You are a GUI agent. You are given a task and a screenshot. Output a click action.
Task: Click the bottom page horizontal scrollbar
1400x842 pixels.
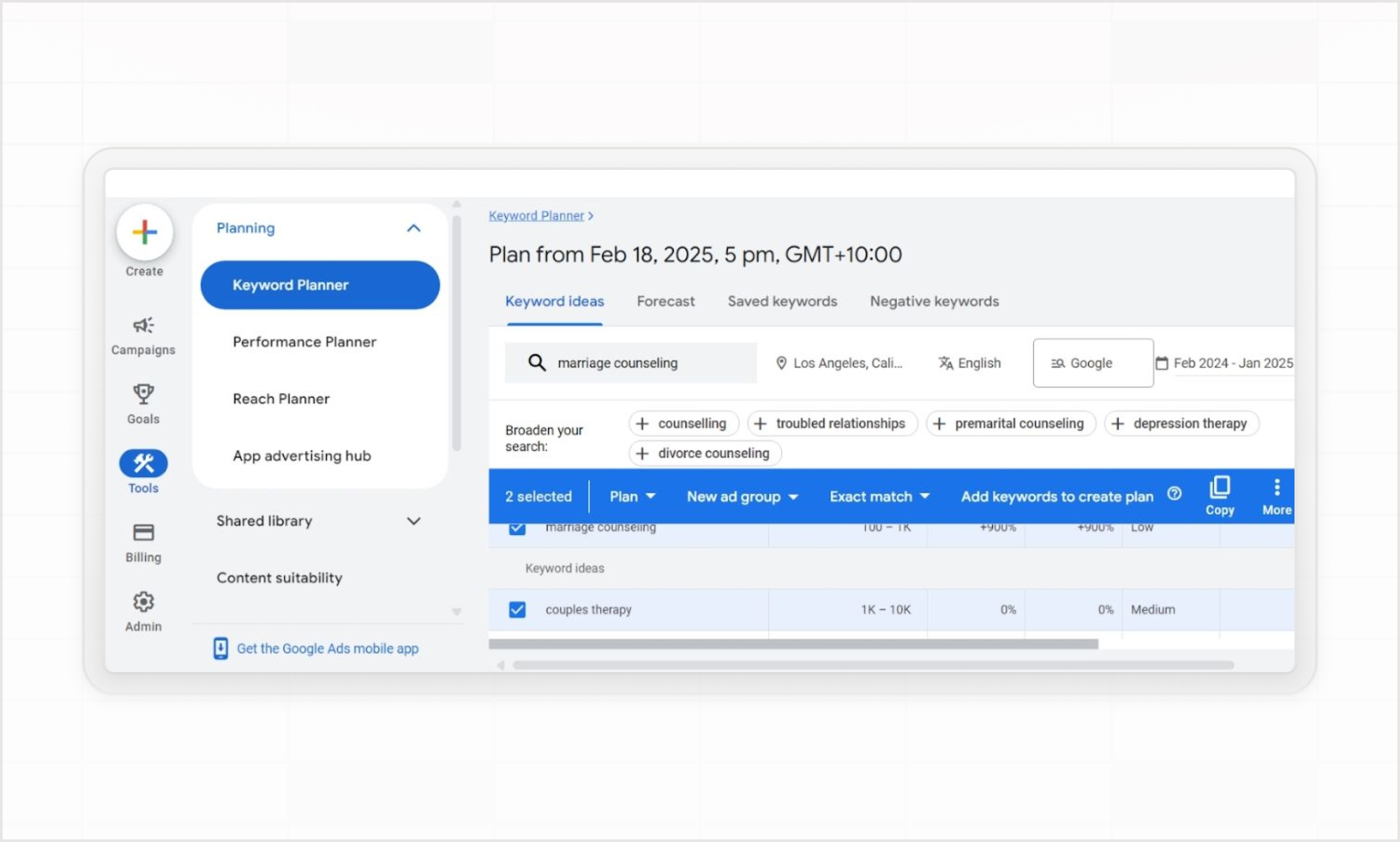tap(873, 665)
